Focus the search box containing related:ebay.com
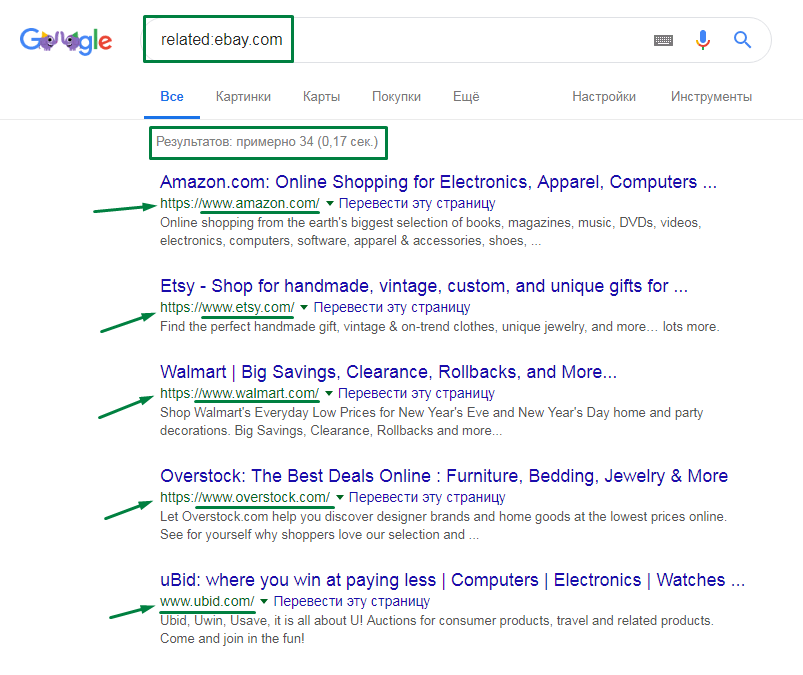Image resolution: width=803 pixels, height=675 pixels. (x=456, y=40)
